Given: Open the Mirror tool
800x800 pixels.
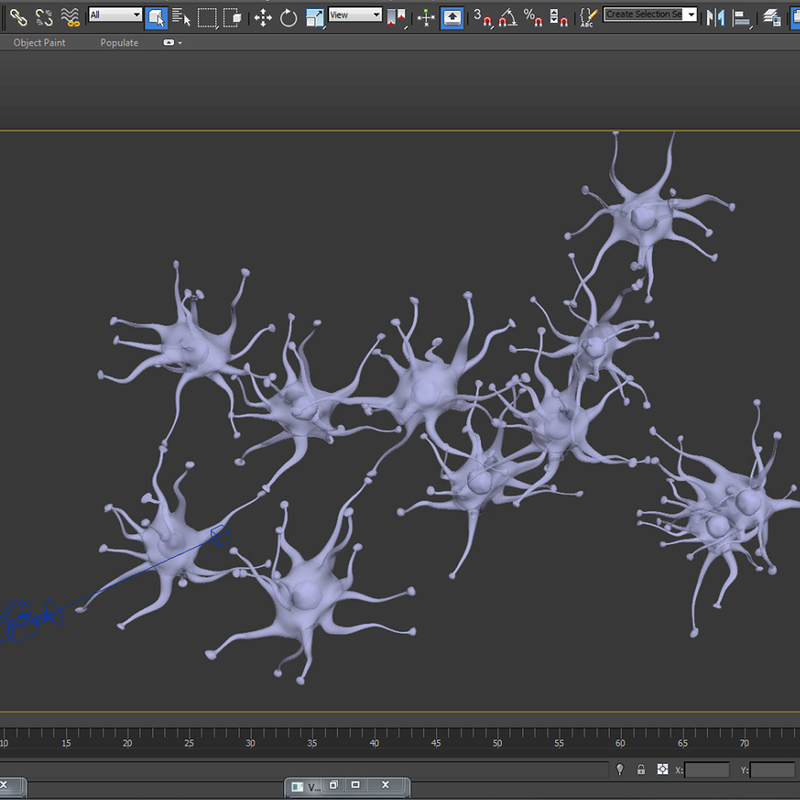Looking at the screenshot, I should pos(715,15).
